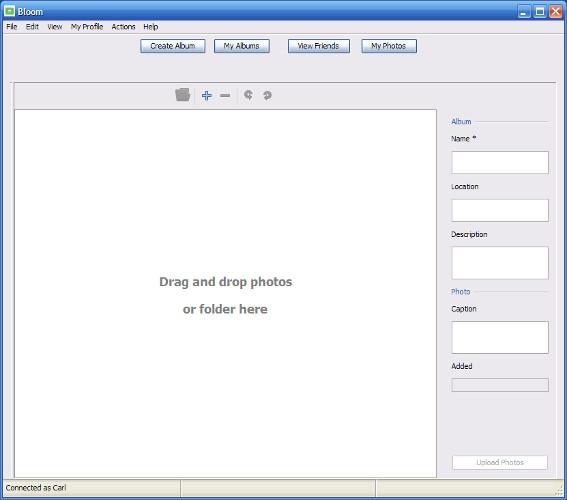This screenshot has width=567, height=500.
Task: Click into the album Description text box
Action: tap(500, 263)
